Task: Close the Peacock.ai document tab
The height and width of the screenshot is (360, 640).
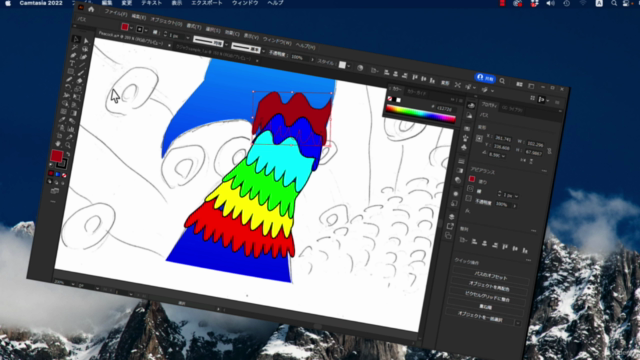Action: [x=169, y=45]
